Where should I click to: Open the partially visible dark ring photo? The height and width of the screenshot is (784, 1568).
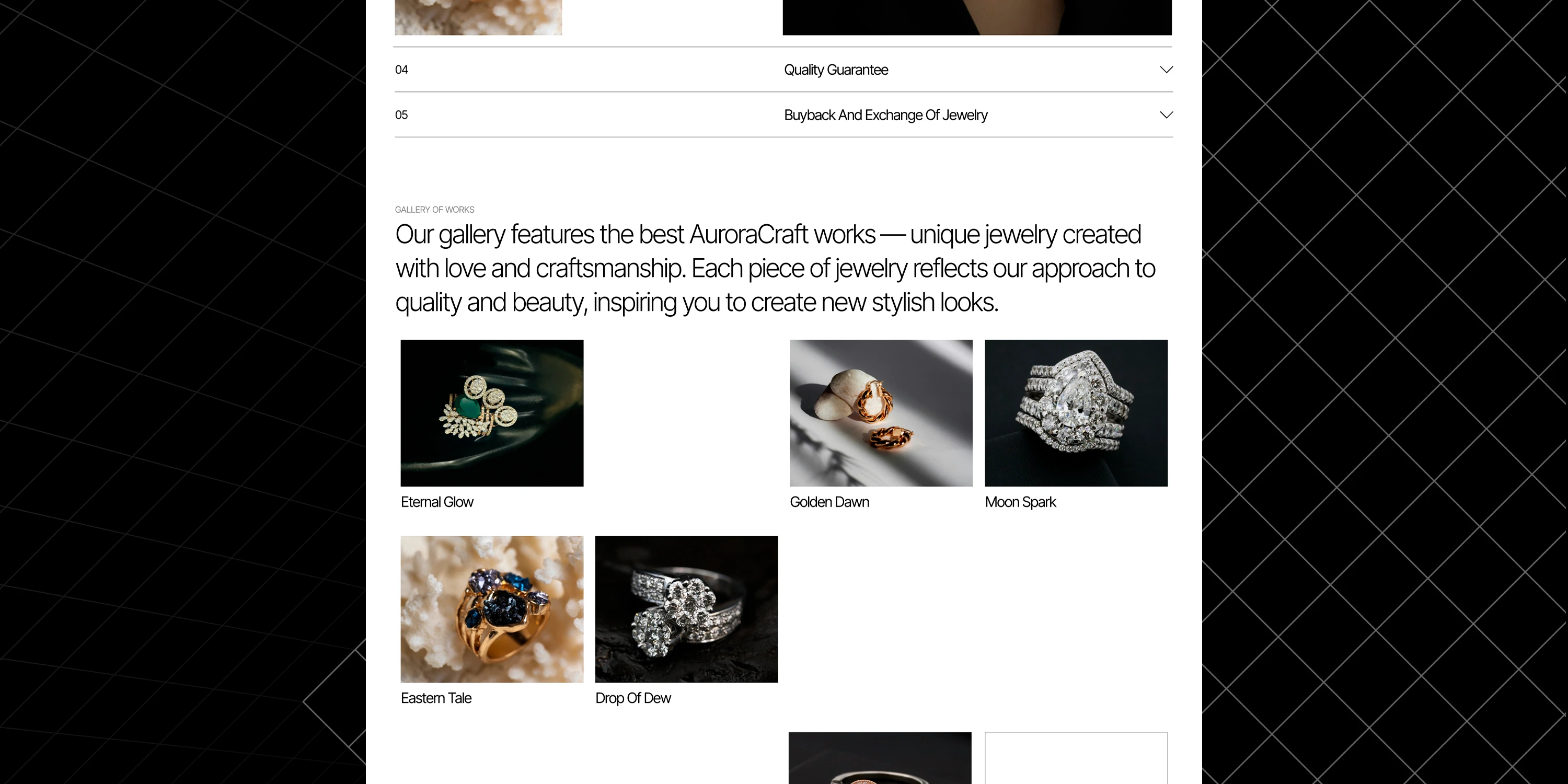(x=880, y=758)
